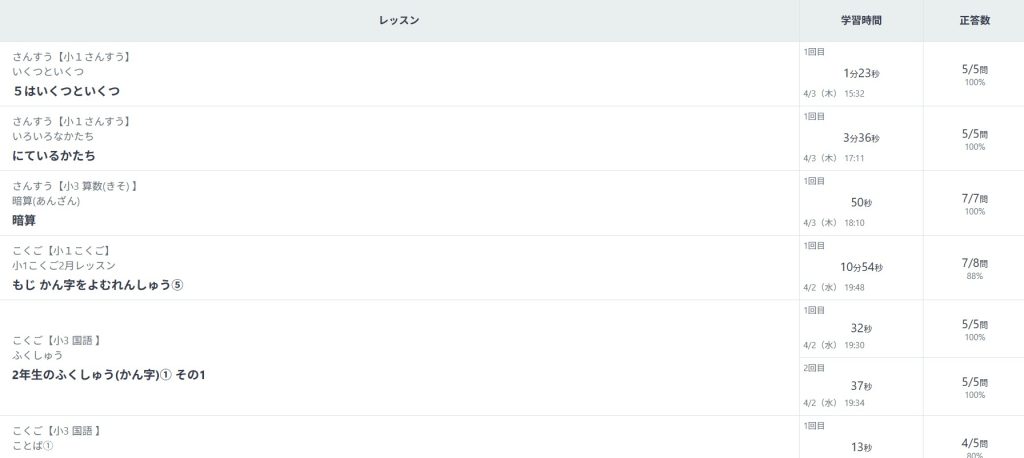The height and width of the screenshot is (458, 1024).
Task: Open the bold 暗算 lesson title
Action: pos(24,220)
